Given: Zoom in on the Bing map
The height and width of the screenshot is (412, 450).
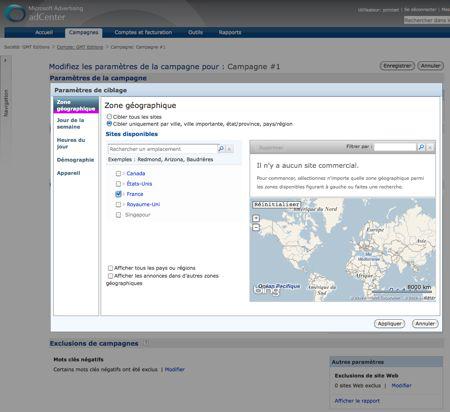Looking at the screenshot, I should point(256,218).
